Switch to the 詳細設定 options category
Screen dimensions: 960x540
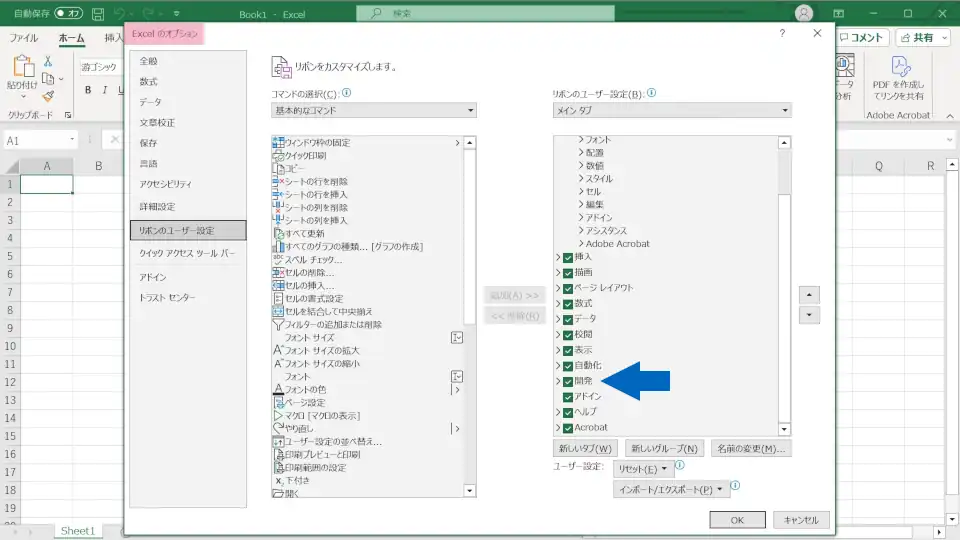coord(157,206)
